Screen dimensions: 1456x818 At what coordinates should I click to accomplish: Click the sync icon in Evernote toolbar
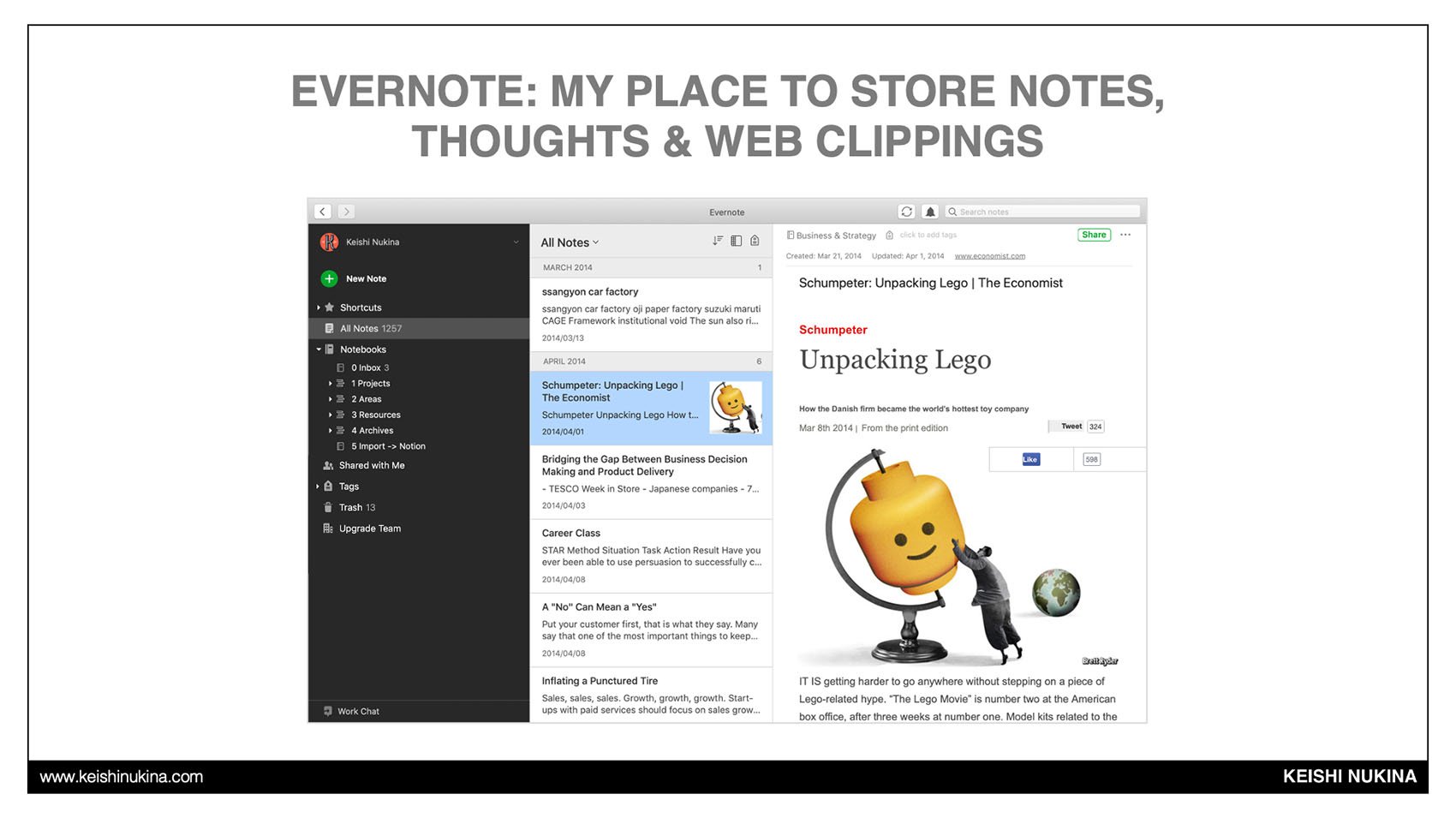(x=906, y=212)
